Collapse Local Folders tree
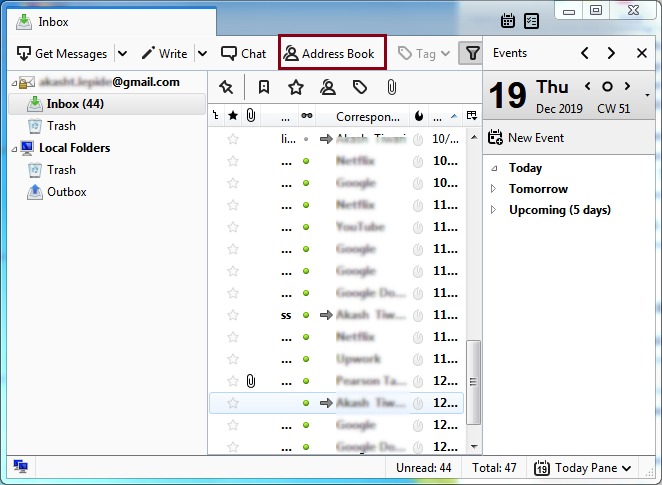 click(14, 149)
